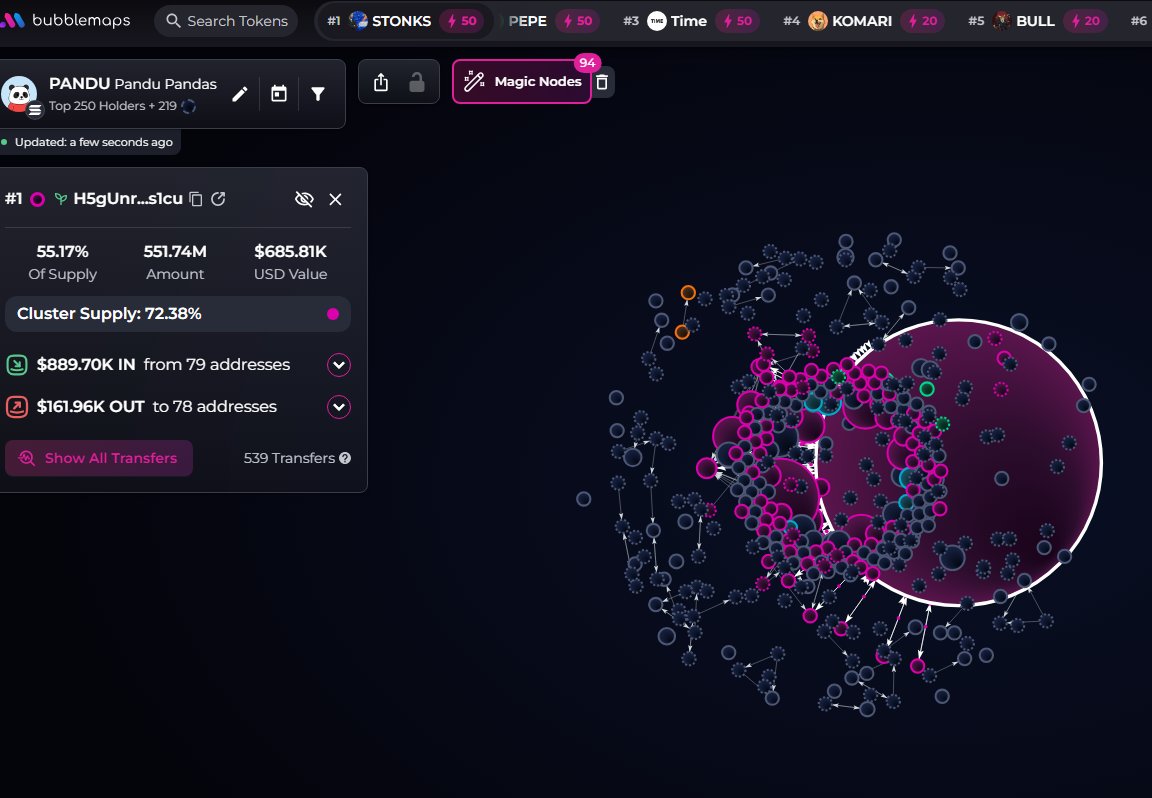
Task: Select the upper orange ring node
Action: point(688,292)
